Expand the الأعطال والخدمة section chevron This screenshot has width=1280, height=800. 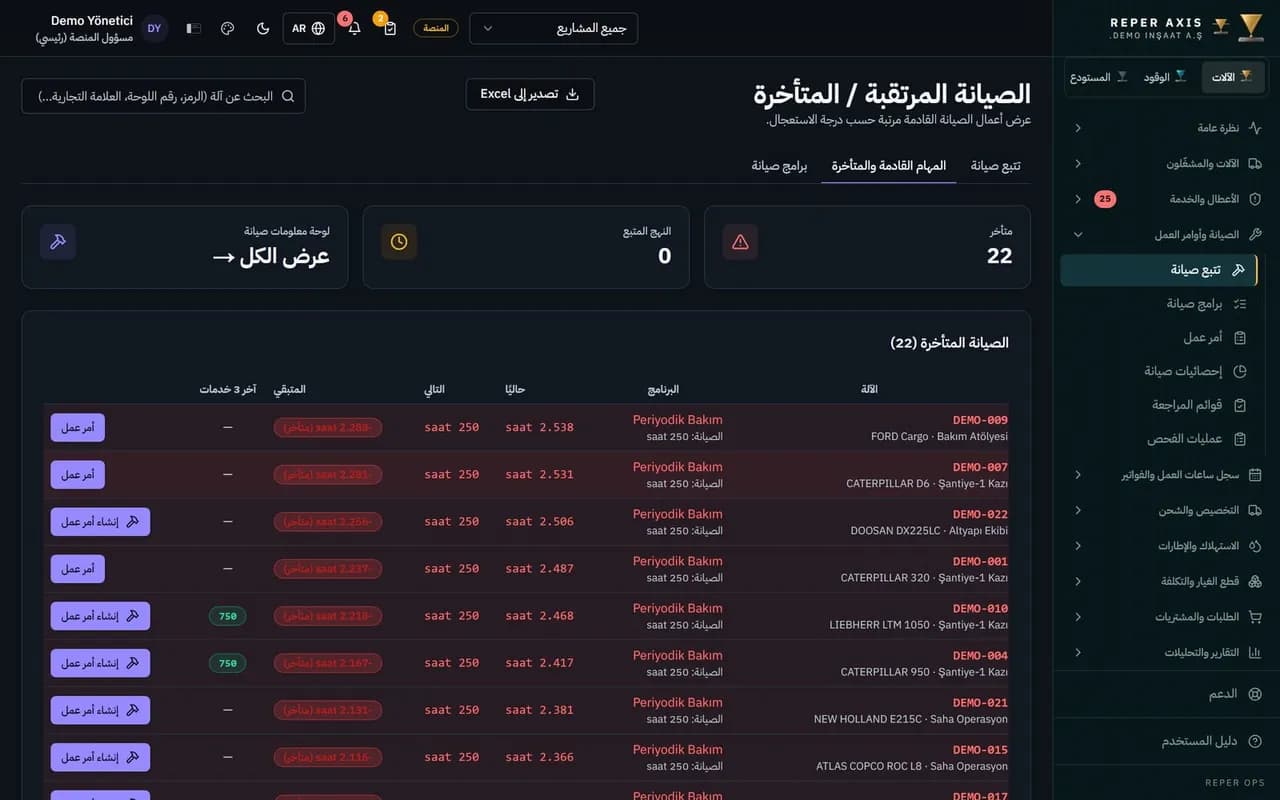pos(1078,199)
